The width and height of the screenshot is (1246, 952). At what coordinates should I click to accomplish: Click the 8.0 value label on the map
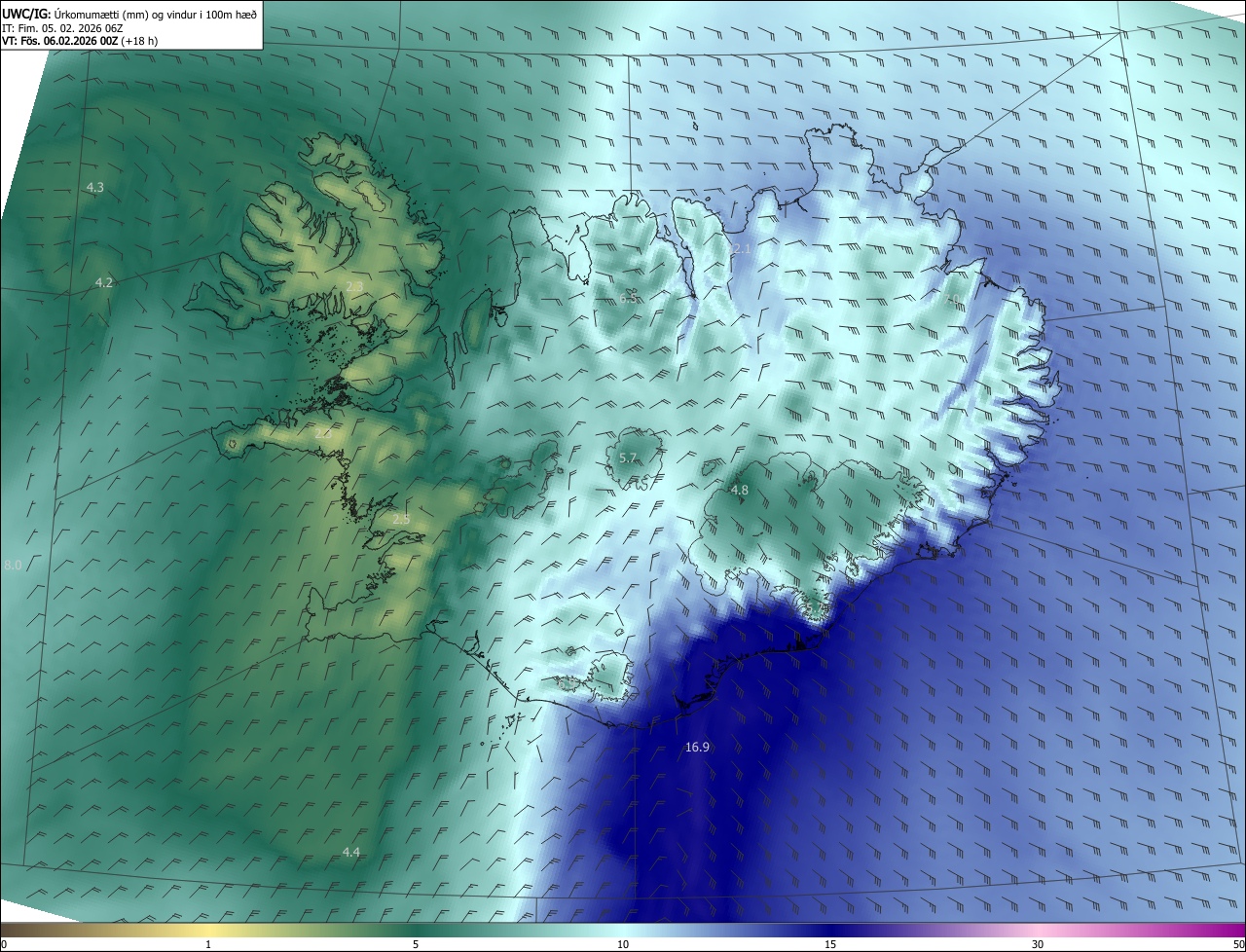point(13,566)
